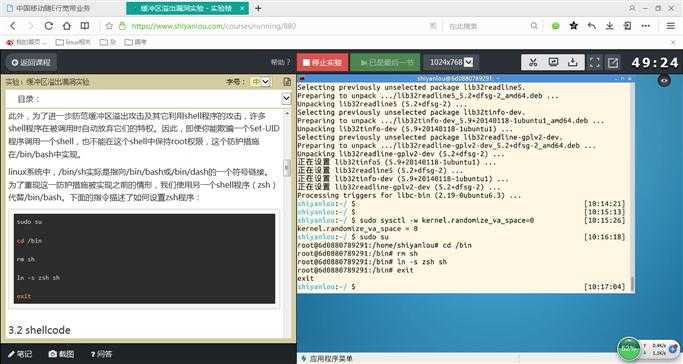Open the green chat extension icon

coord(555,26)
